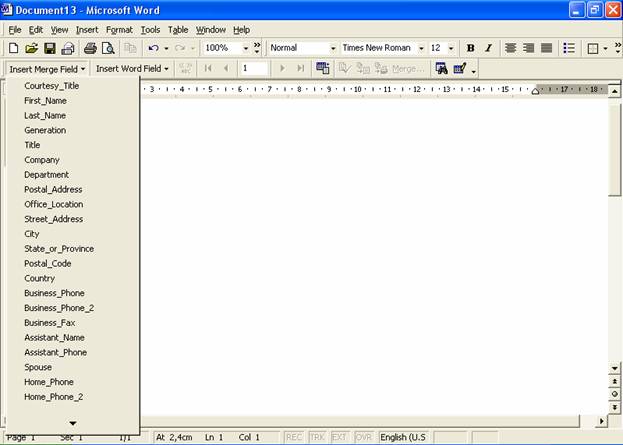The width and height of the screenshot is (623, 445).
Task: Click the Outside Border icon
Action: coord(592,48)
